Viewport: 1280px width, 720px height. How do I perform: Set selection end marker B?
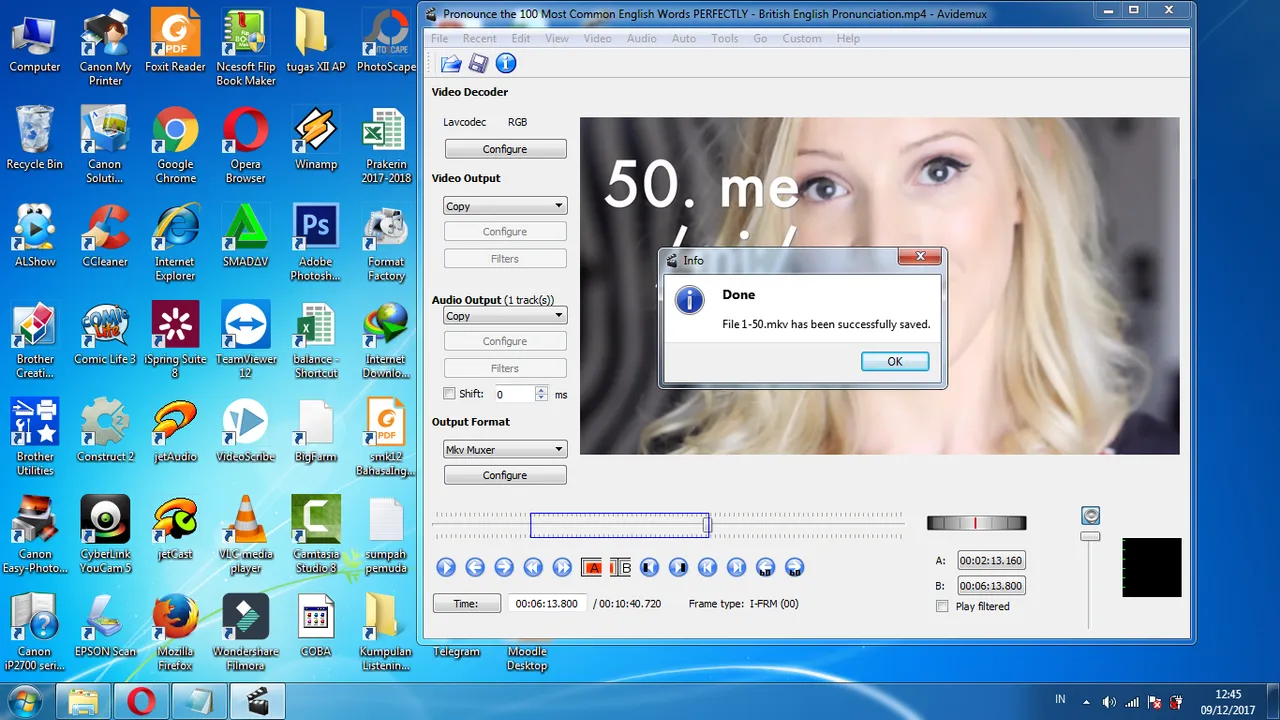point(620,567)
